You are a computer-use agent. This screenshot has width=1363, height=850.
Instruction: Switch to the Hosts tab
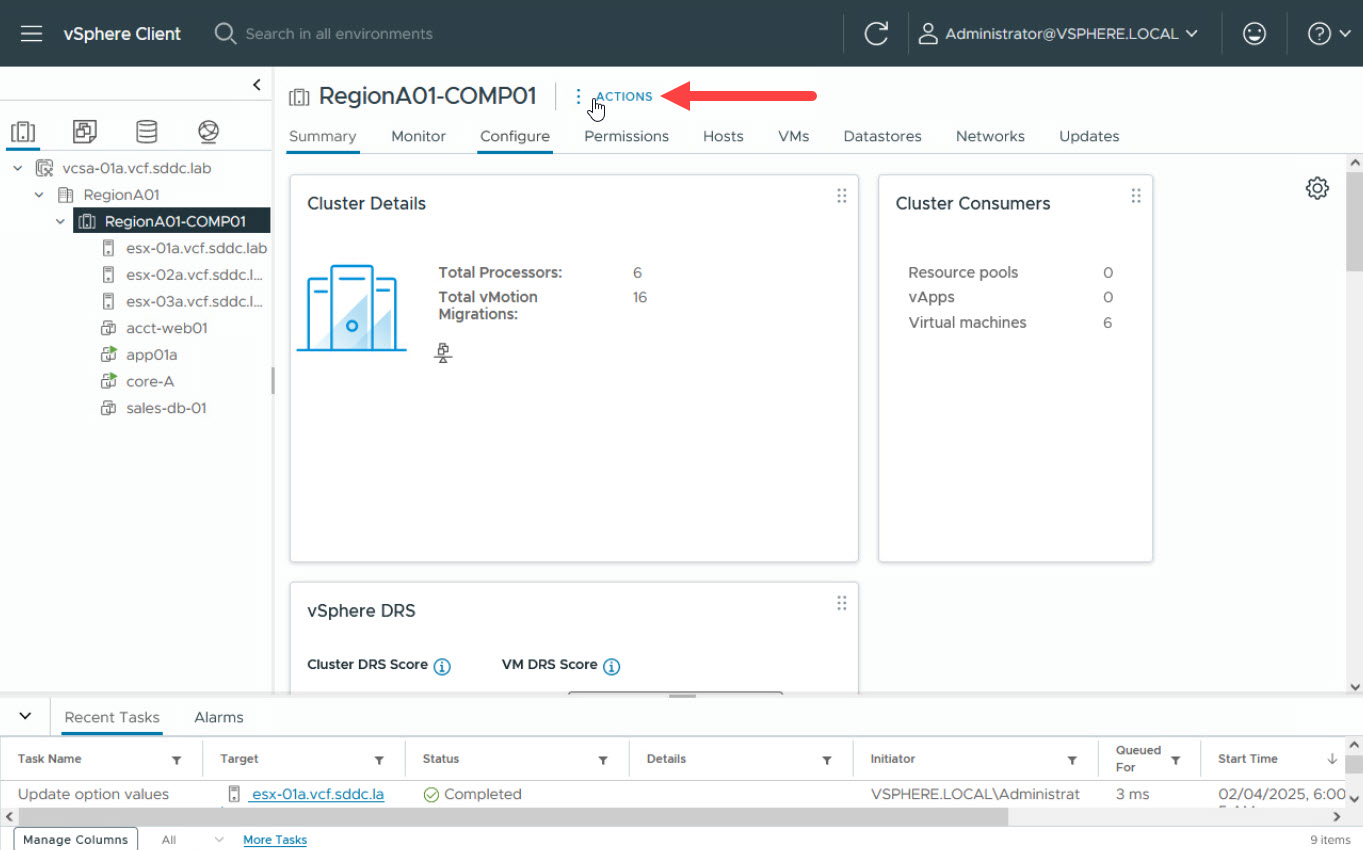click(x=723, y=136)
